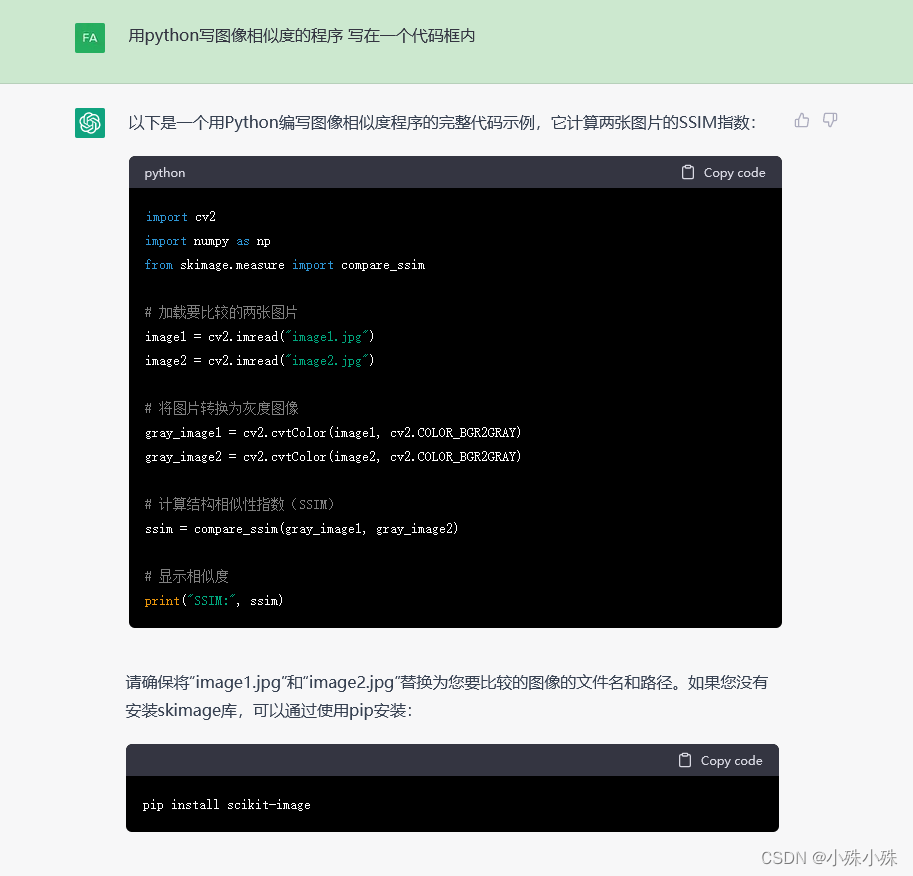Image resolution: width=913 pixels, height=876 pixels.
Task: Click the print("SSIM:", ssim) line
Action: [x=214, y=601]
